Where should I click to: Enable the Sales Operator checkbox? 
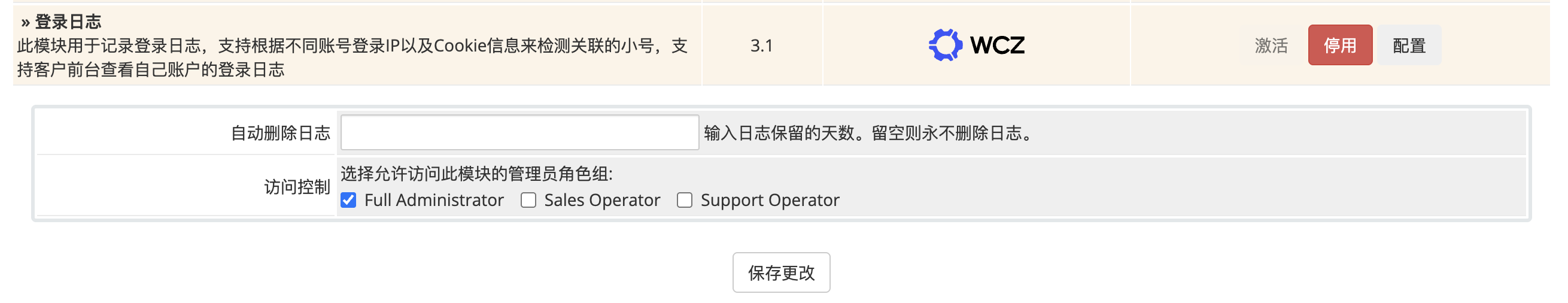[528, 200]
